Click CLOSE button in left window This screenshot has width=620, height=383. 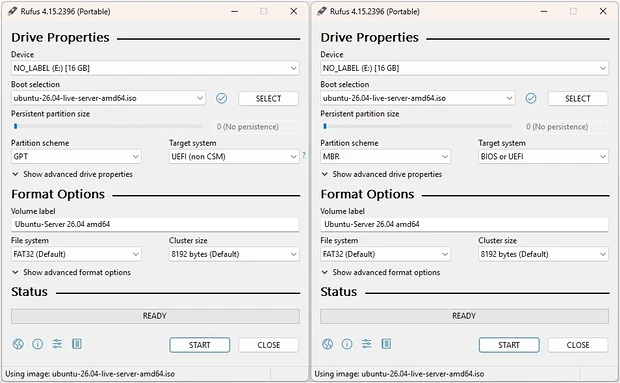point(268,345)
